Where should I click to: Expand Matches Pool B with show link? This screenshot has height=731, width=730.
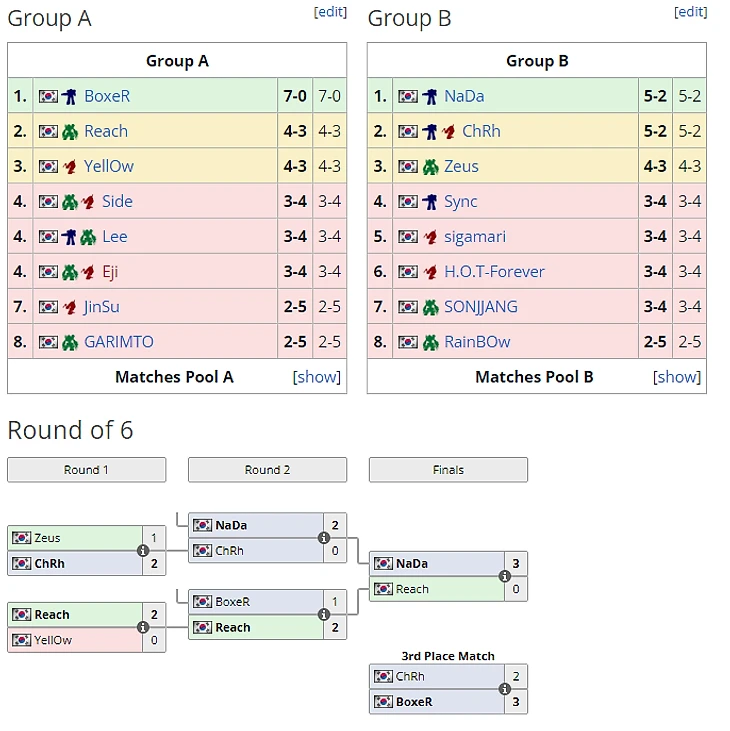click(x=677, y=377)
